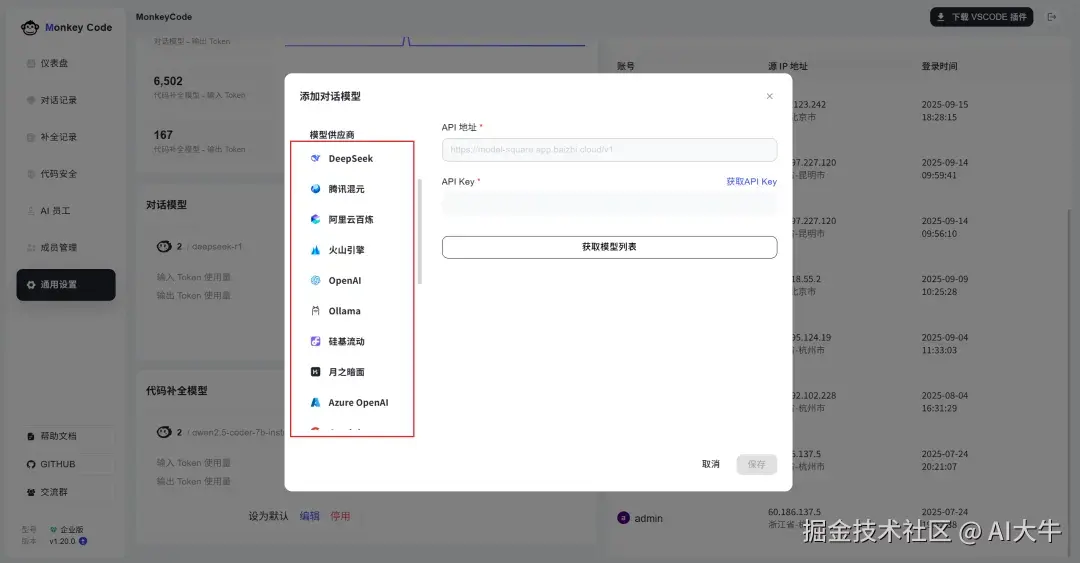Viewport: 1080px width, 563px height.
Task: Select the 阿里云百炼 provider icon
Action: tap(315, 219)
